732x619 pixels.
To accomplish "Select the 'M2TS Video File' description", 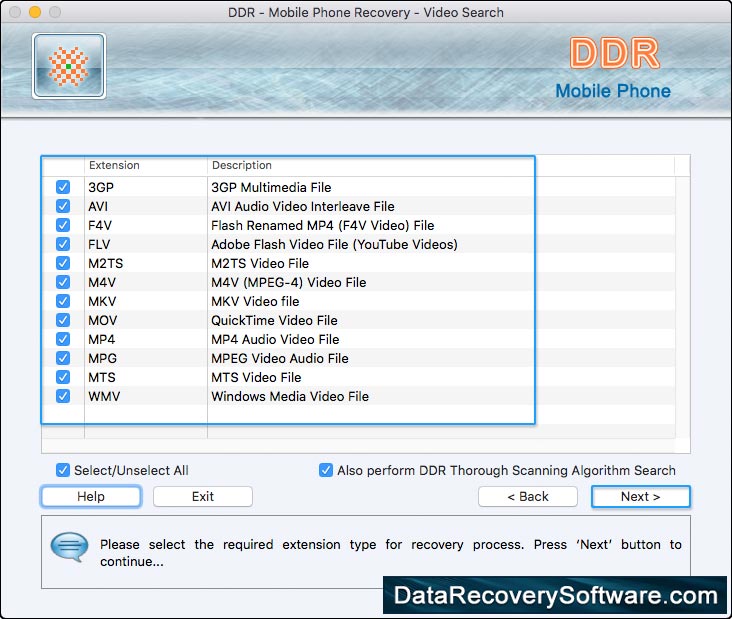I will (x=260, y=263).
